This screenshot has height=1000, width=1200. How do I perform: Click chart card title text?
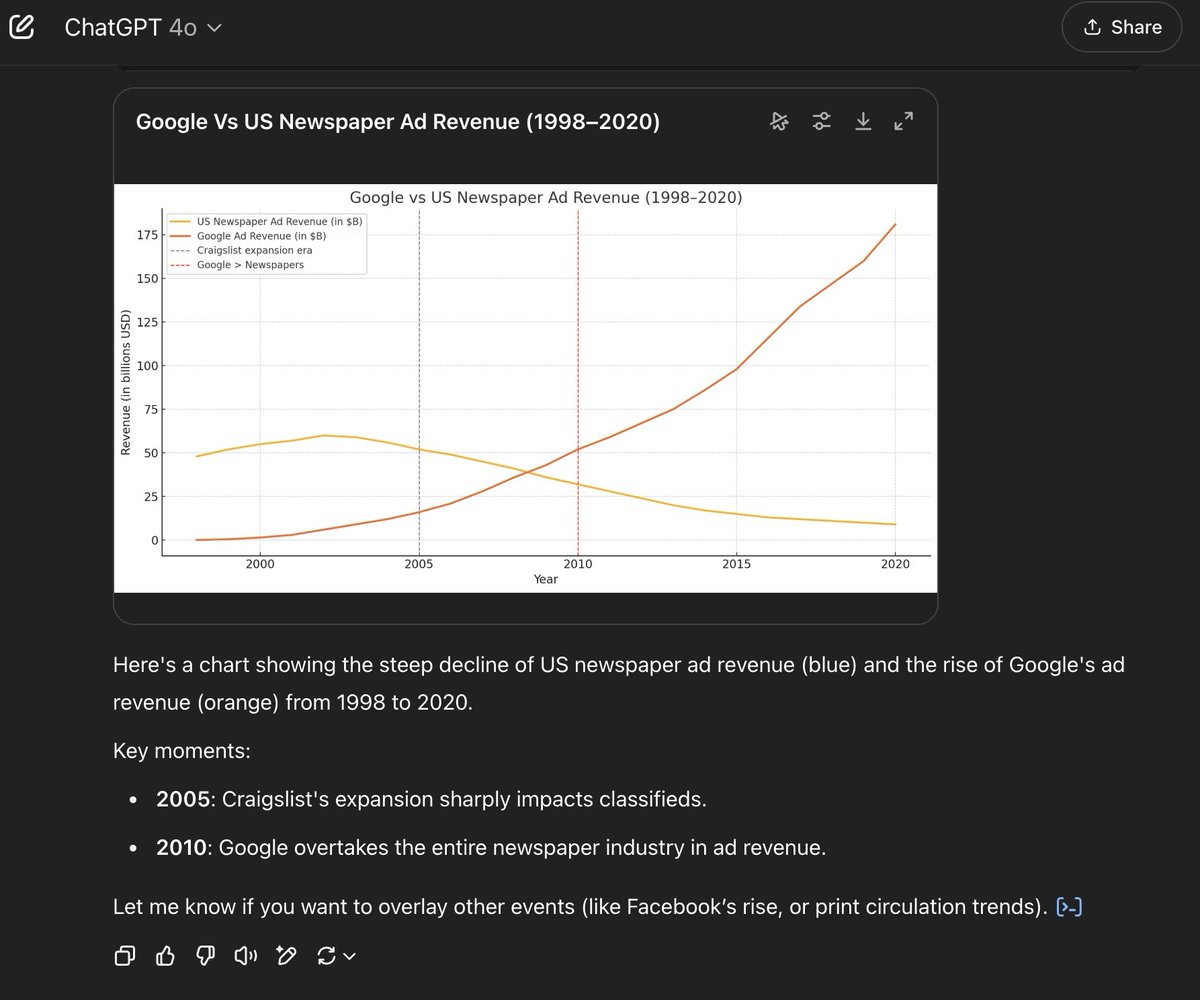pos(398,122)
